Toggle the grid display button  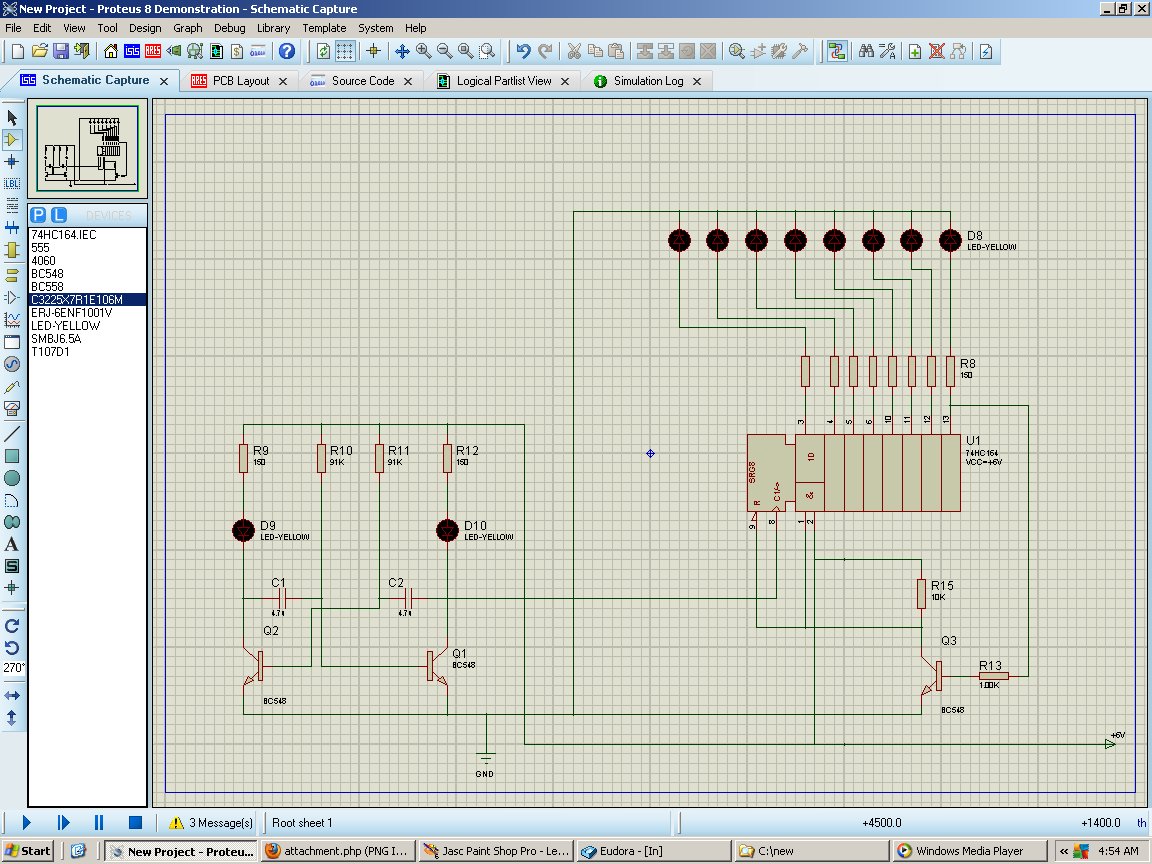click(345, 51)
